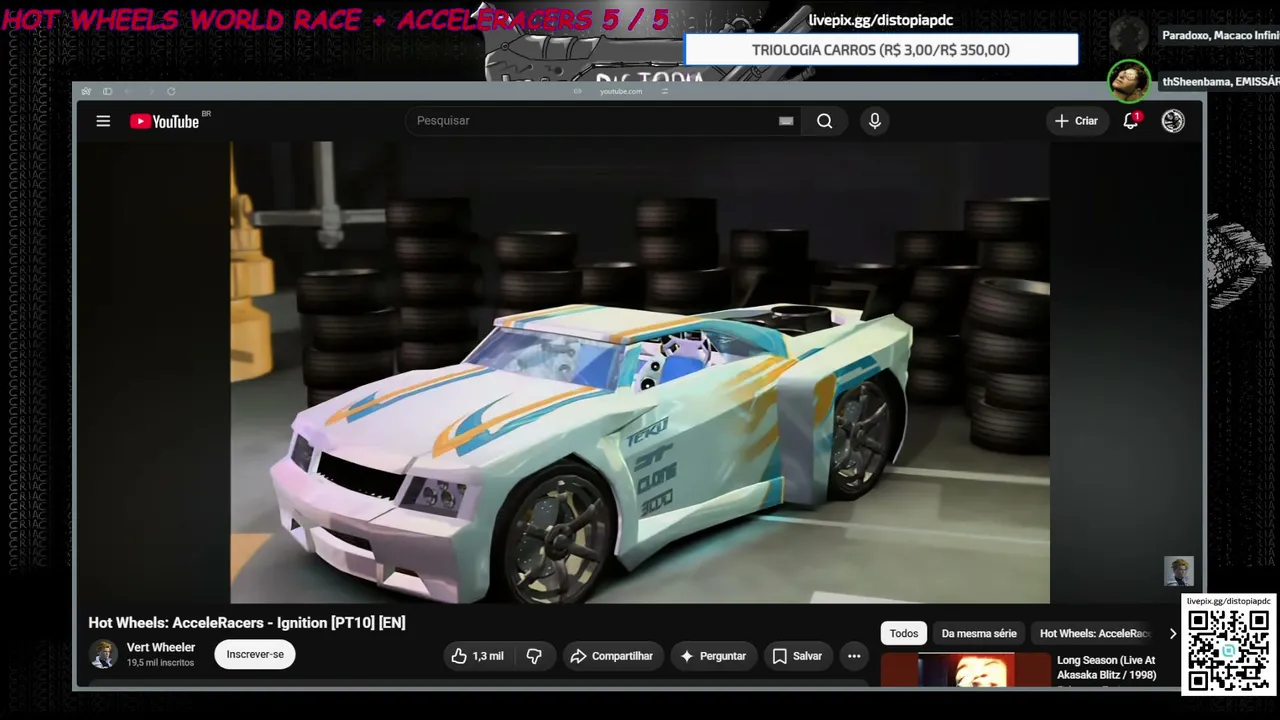Select the Da mesma série chip
Screen dimensions: 1280x720
(979, 633)
